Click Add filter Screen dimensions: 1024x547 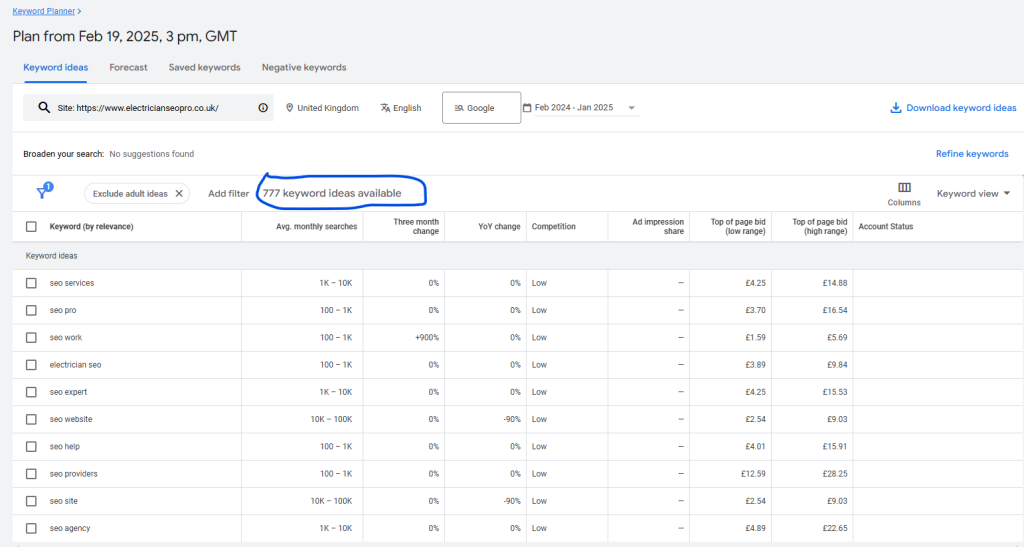229,194
